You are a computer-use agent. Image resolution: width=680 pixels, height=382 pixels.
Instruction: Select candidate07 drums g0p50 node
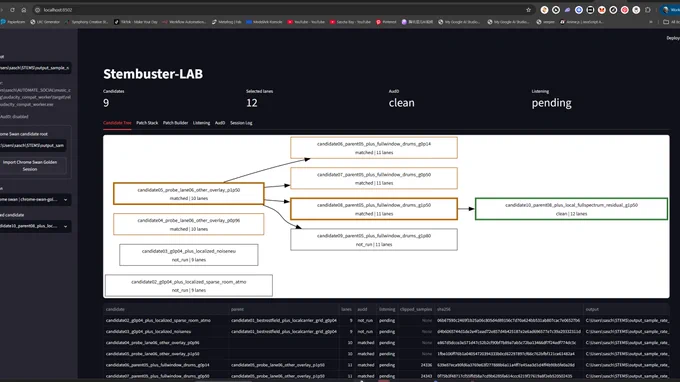pyautogui.click(x=374, y=178)
